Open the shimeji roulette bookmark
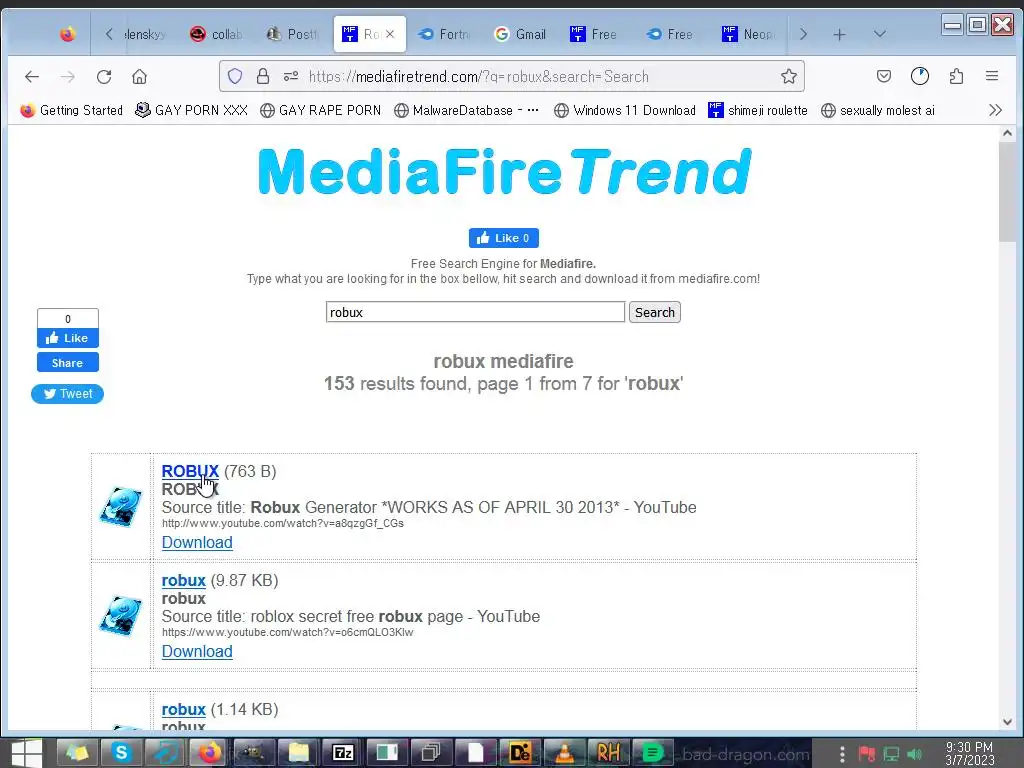Image resolution: width=1024 pixels, height=768 pixels. (x=758, y=110)
